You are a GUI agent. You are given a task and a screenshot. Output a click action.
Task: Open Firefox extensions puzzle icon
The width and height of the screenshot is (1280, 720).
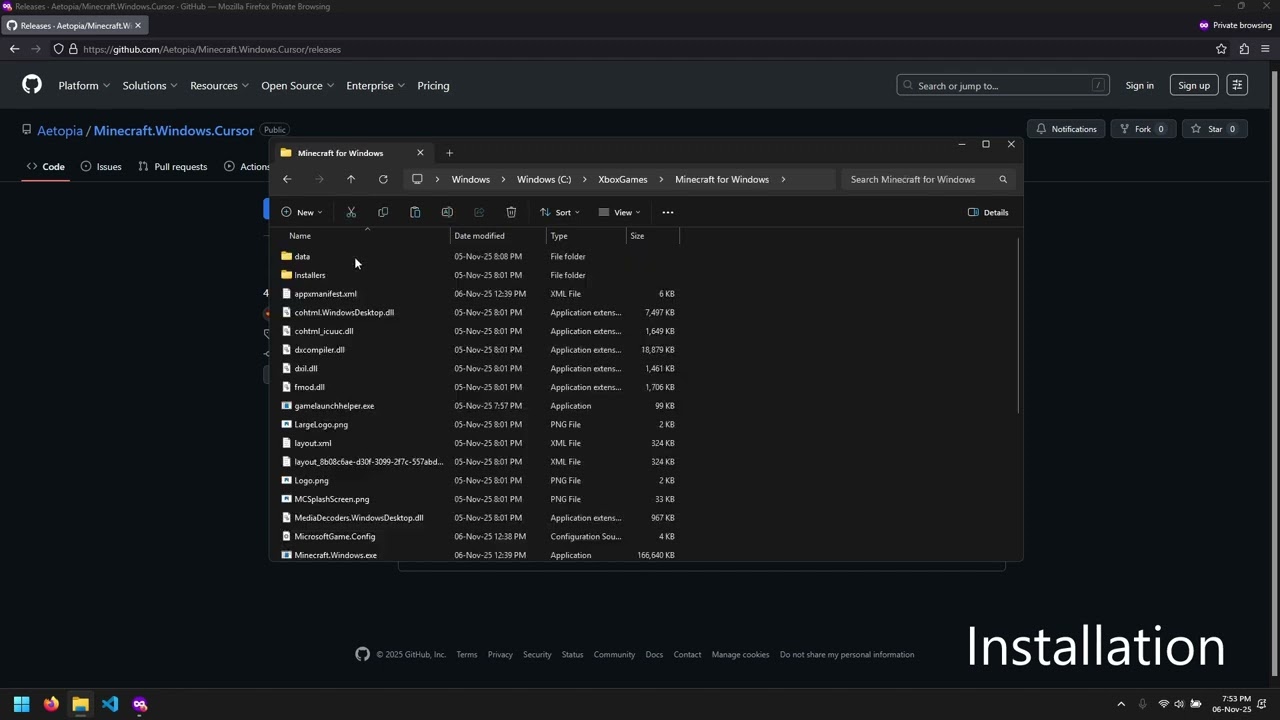(x=1244, y=49)
